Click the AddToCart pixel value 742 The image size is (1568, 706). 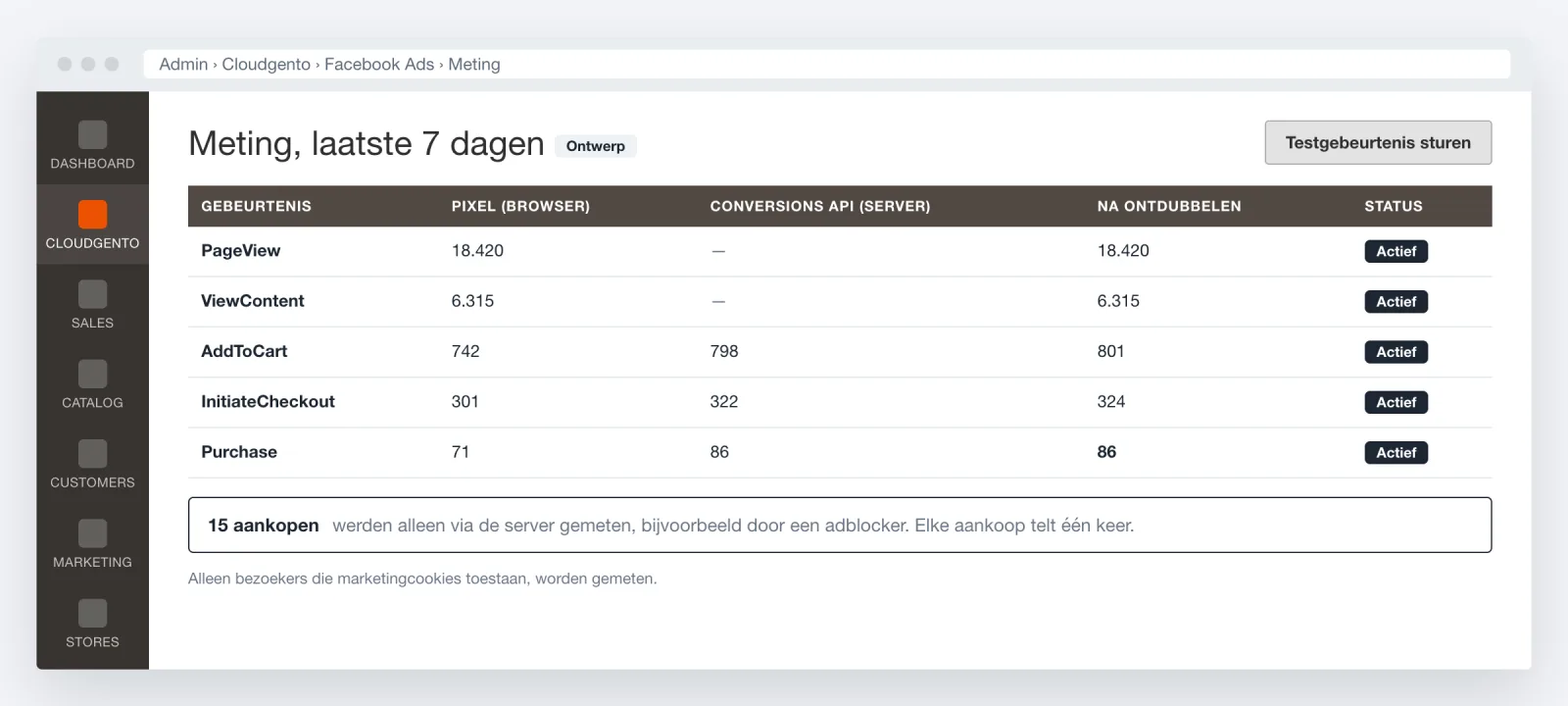click(465, 351)
